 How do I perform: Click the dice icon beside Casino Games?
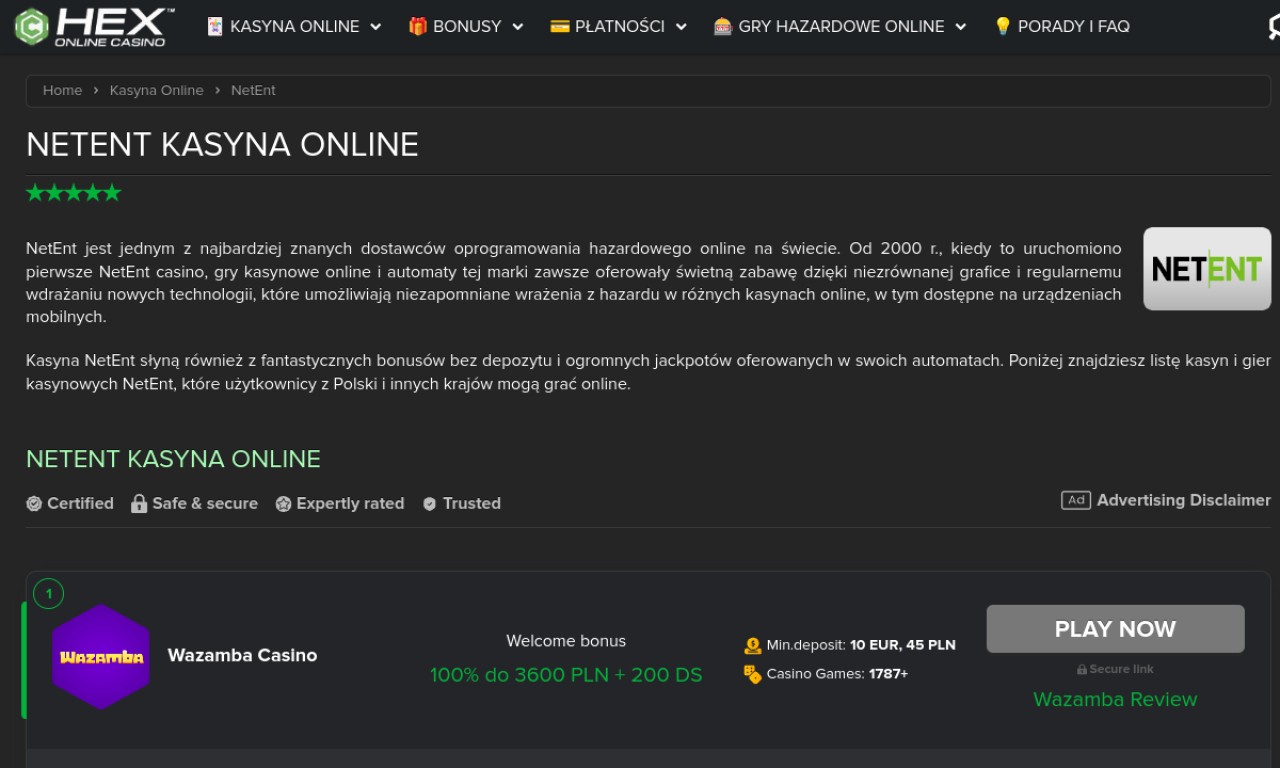tap(753, 674)
